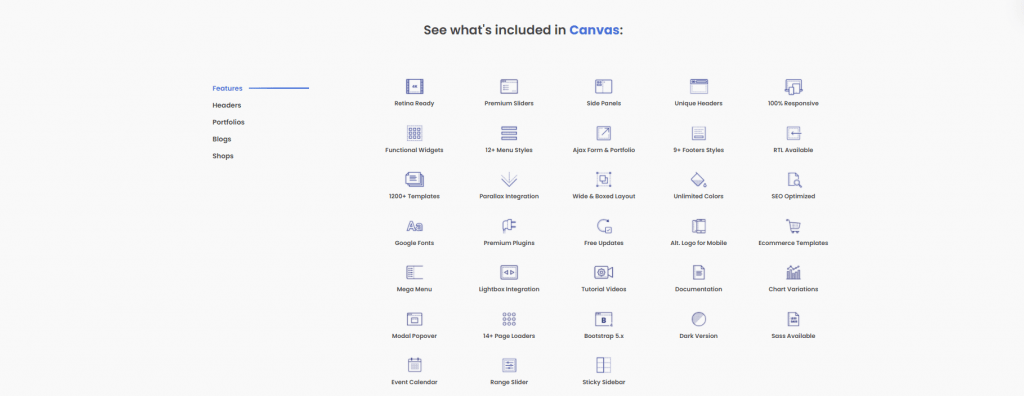The height and width of the screenshot is (396, 1024).
Task: Click the 100% Responsive label
Action: tap(793, 103)
